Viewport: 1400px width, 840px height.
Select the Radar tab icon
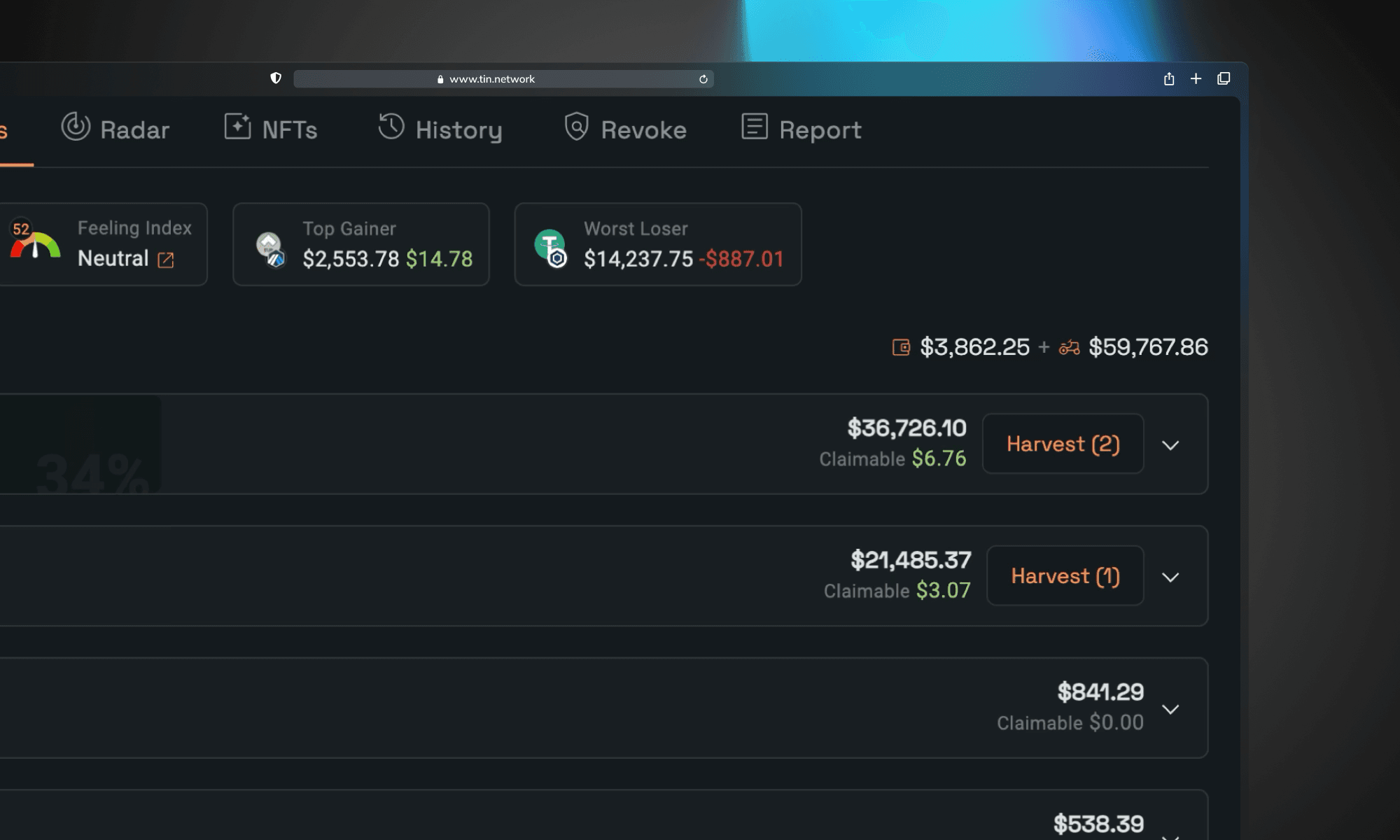tap(76, 128)
